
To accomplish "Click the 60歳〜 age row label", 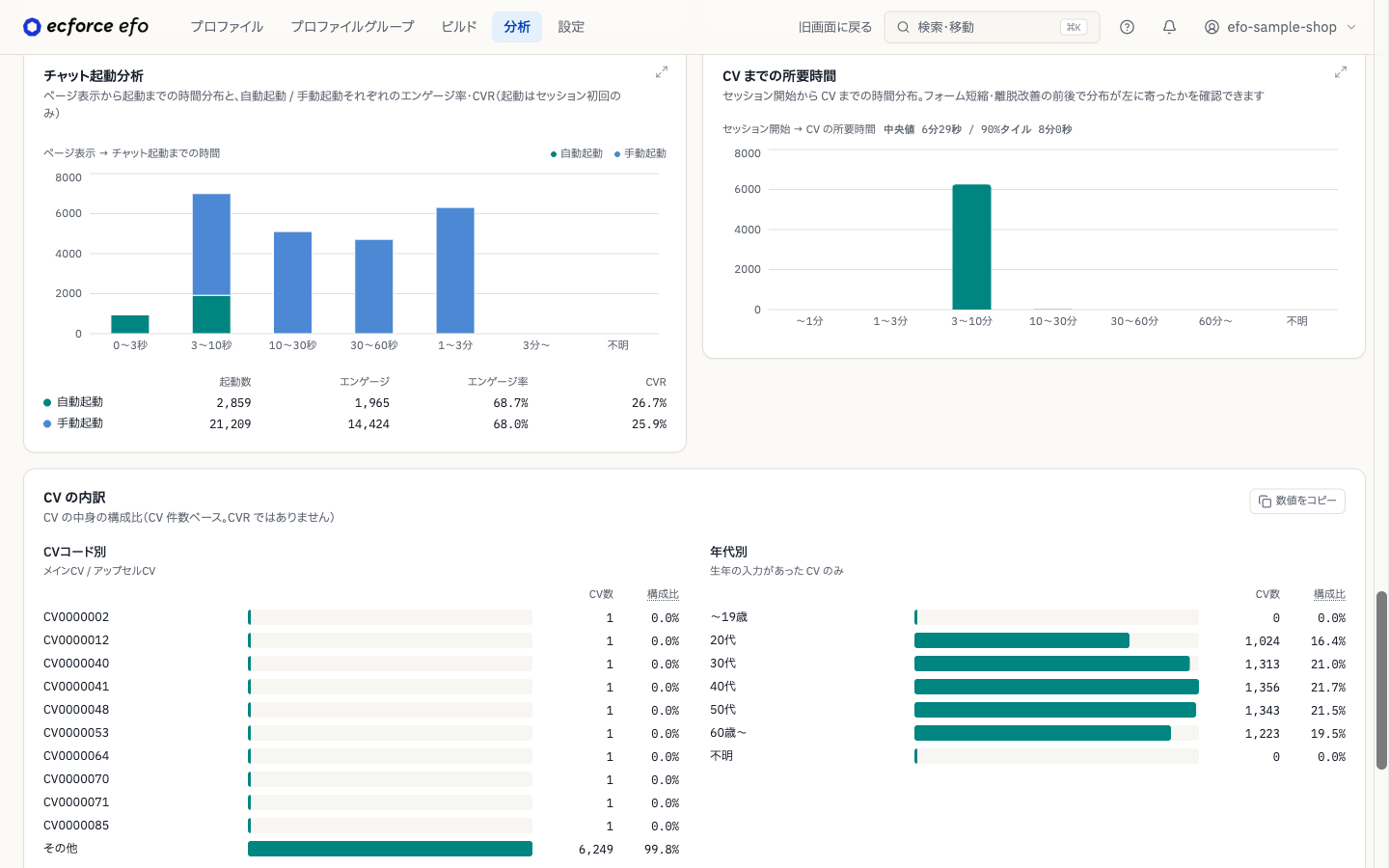I will tap(728, 733).
